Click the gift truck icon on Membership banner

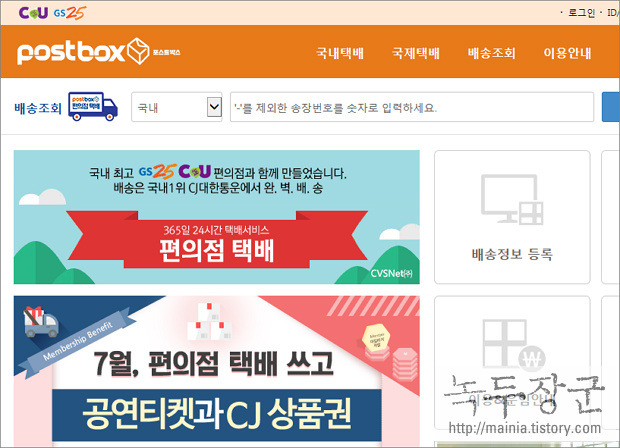pyautogui.click(x=41, y=321)
